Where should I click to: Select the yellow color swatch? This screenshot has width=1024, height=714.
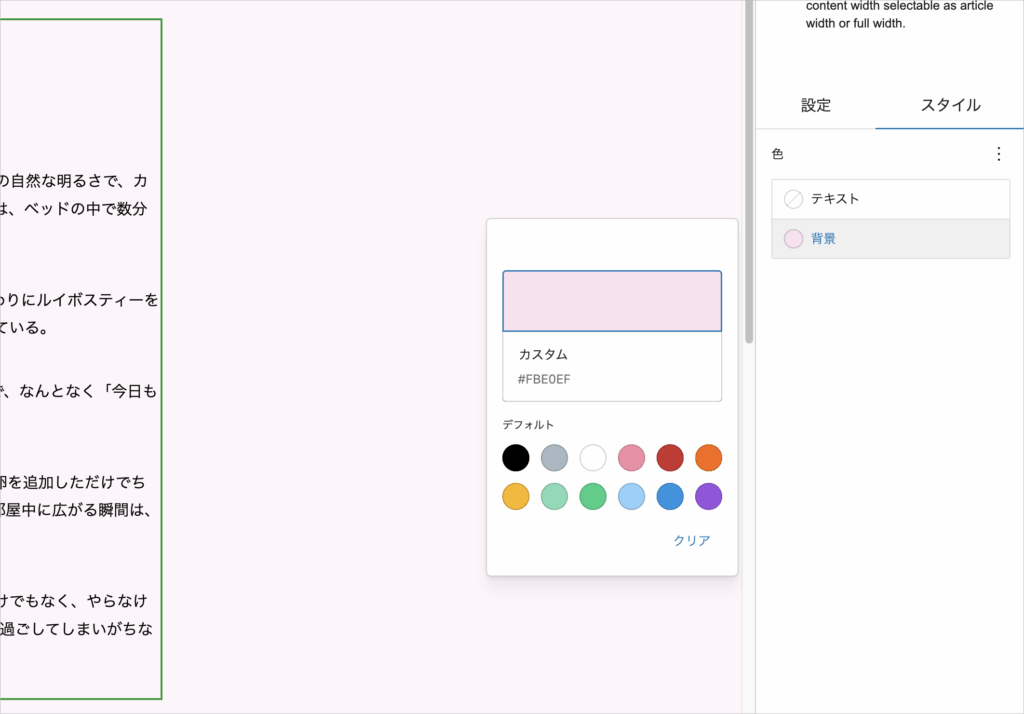click(x=516, y=497)
